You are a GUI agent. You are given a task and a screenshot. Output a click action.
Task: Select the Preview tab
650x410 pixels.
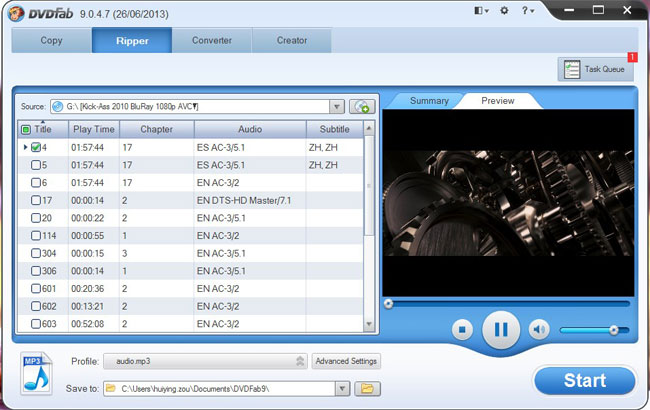(497, 101)
